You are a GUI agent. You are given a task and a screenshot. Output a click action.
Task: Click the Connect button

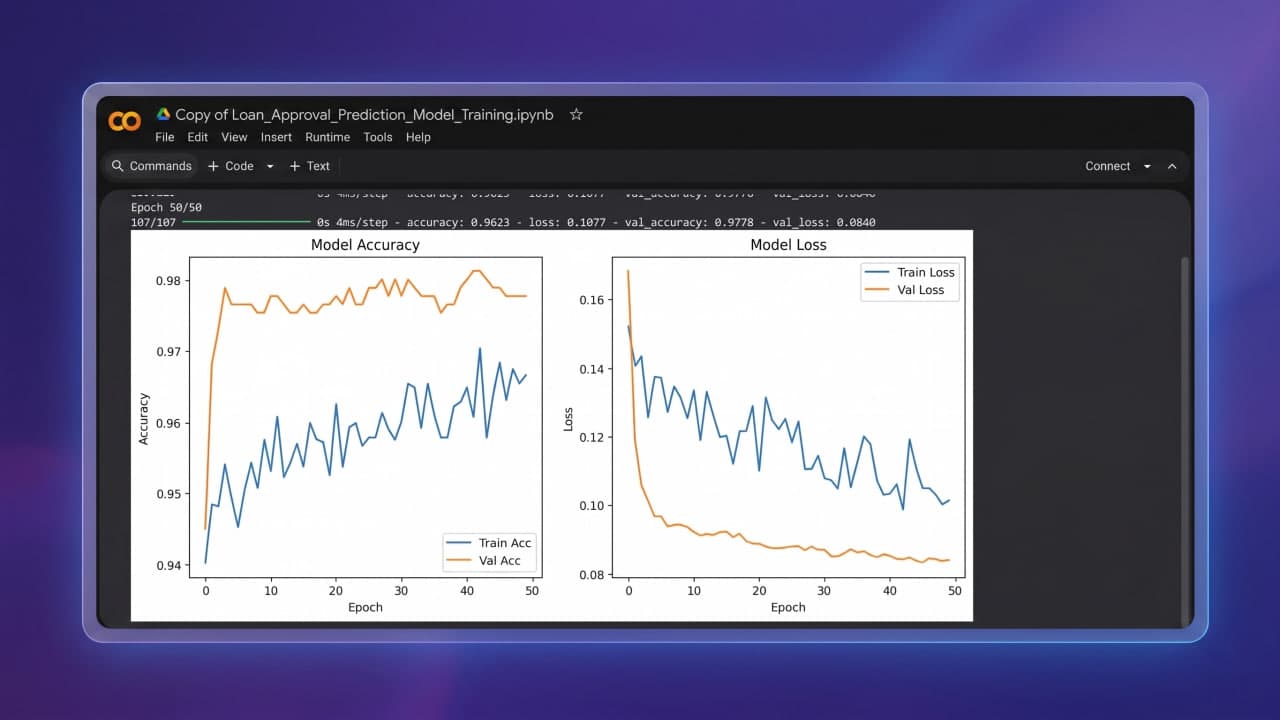coord(1108,166)
